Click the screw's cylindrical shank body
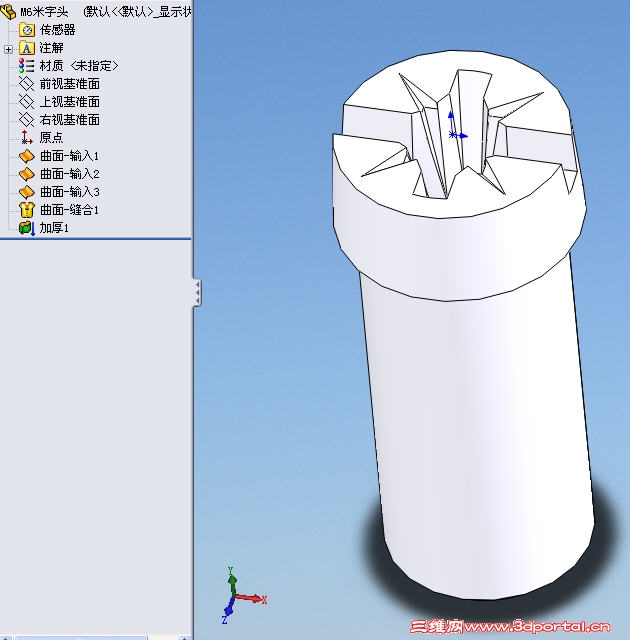The image size is (630, 640). coord(477,429)
